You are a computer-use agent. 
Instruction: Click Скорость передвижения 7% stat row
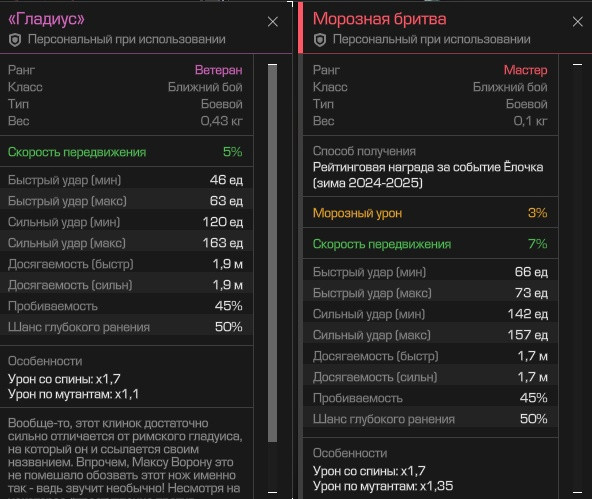tap(430, 244)
